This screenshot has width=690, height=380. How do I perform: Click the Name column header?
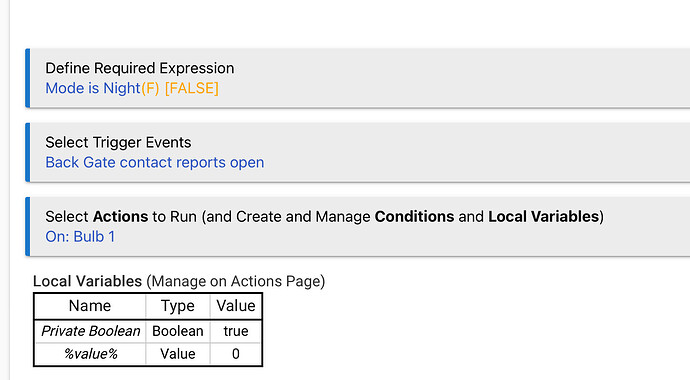[90, 306]
